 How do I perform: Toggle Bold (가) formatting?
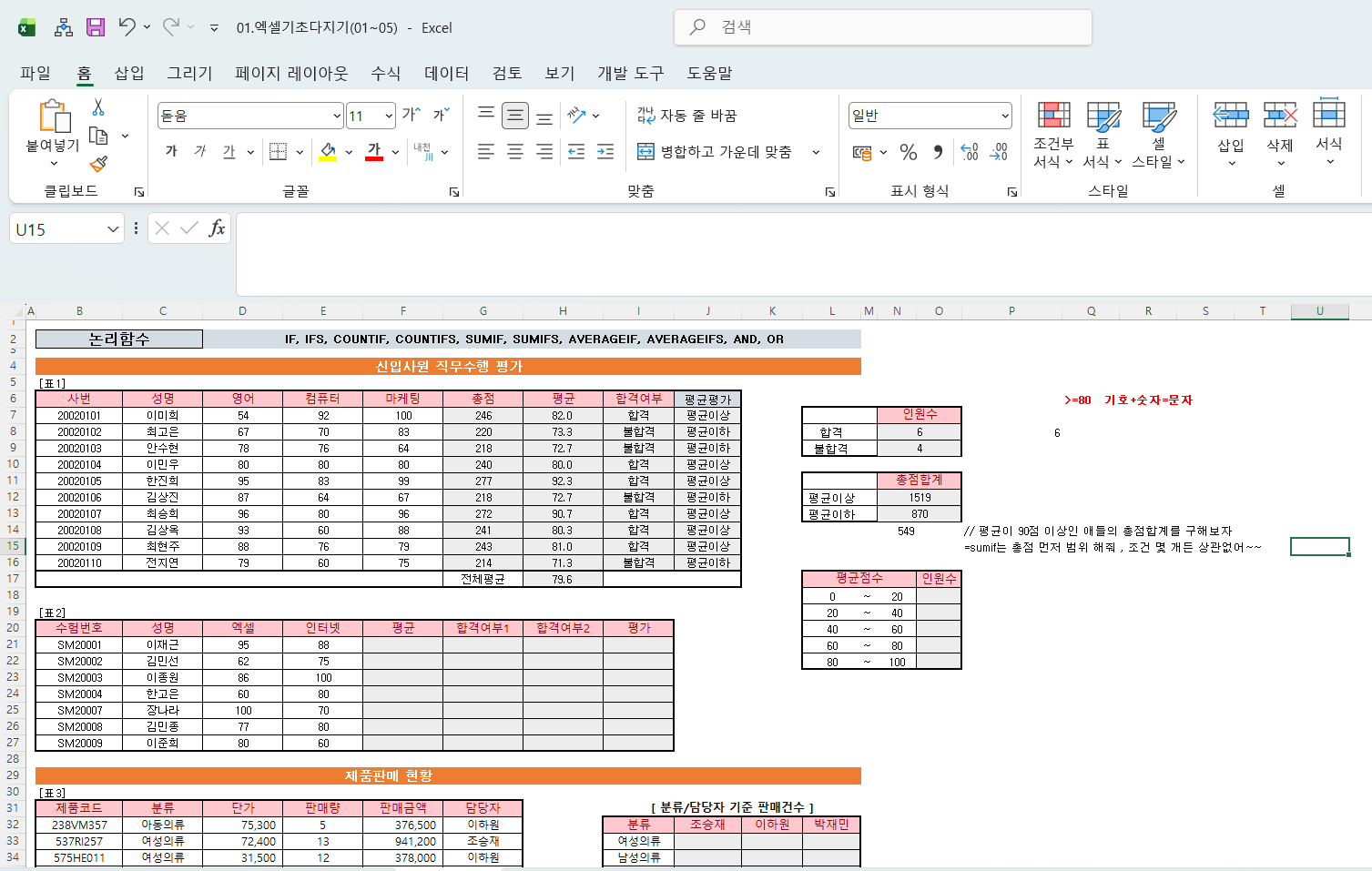[x=171, y=151]
